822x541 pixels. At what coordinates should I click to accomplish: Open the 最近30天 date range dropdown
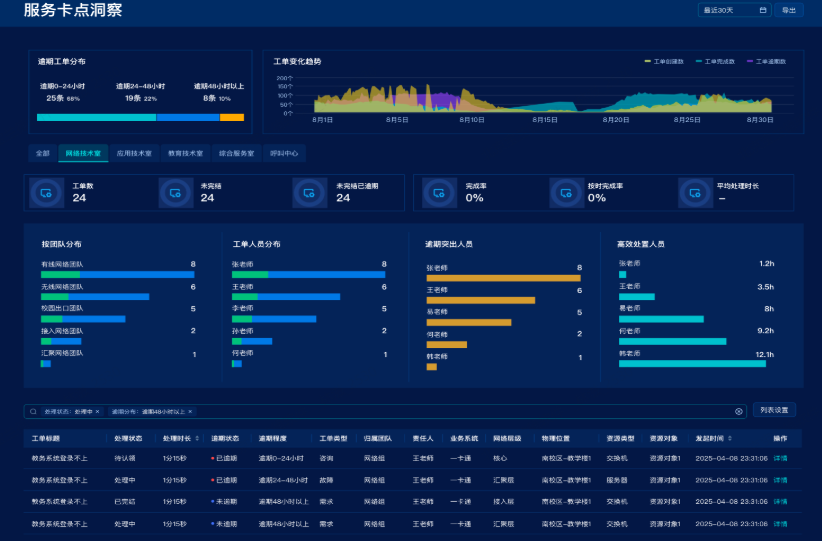(734, 10)
